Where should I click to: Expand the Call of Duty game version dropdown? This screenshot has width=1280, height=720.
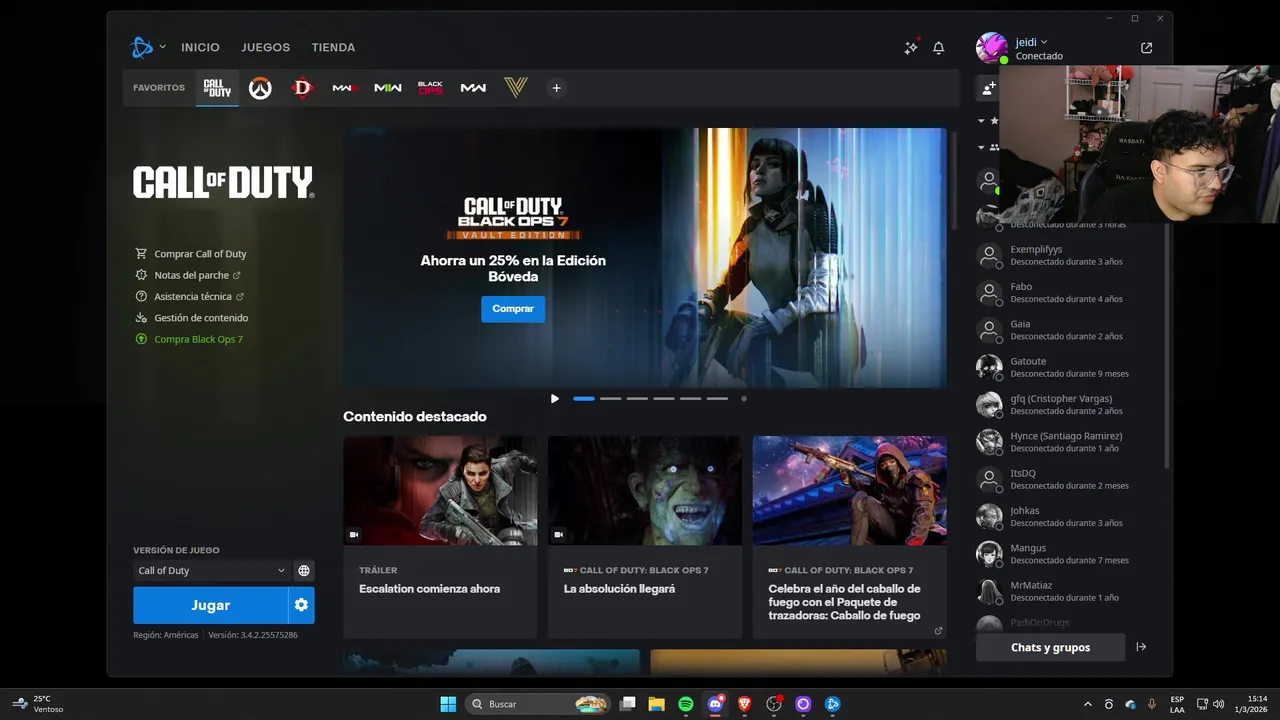click(211, 571)
